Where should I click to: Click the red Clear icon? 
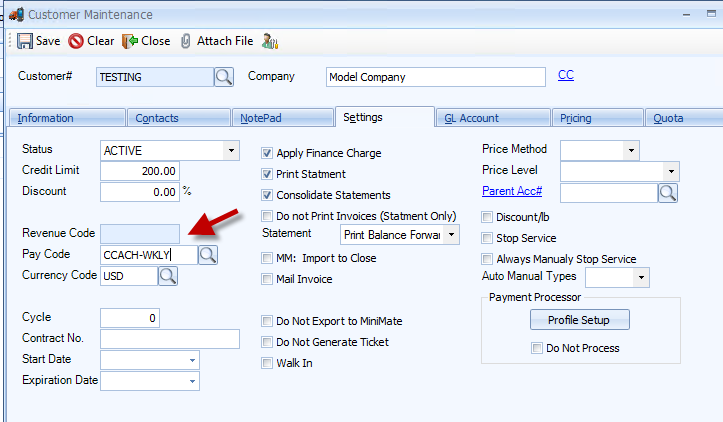click(76, 41)
